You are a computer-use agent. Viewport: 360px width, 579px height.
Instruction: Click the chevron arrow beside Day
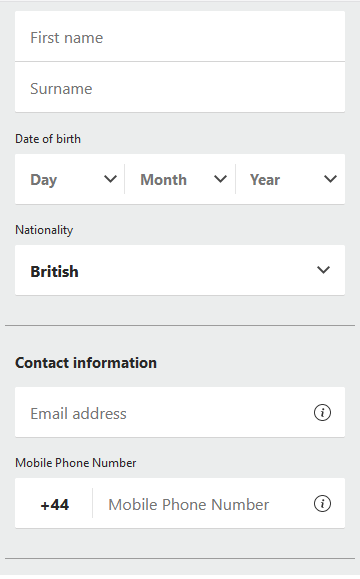tap(110, 179)
